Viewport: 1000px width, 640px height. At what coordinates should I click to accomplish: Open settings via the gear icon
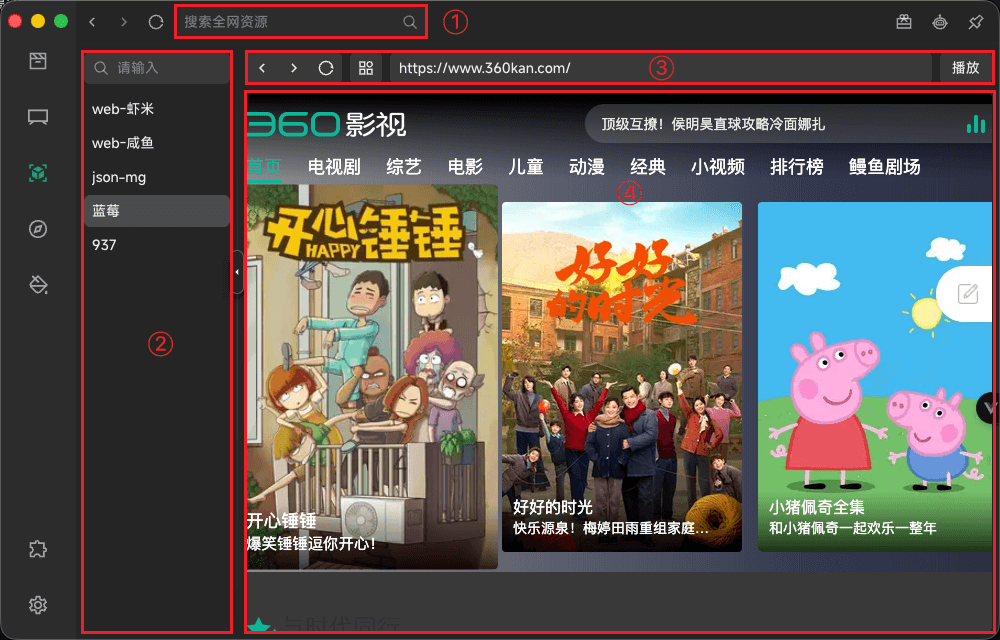pyautogui.click(x=38, y=605)
